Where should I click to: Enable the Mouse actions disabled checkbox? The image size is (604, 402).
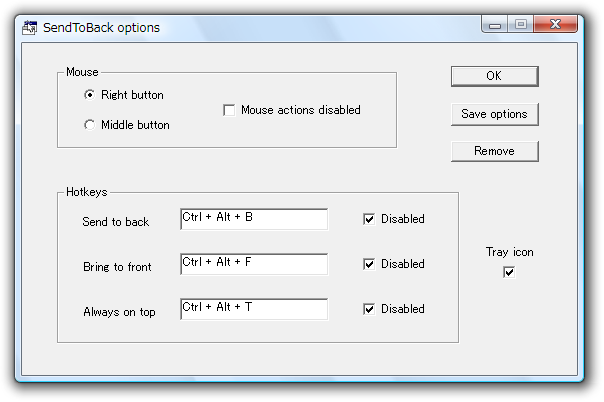(229, 110)
